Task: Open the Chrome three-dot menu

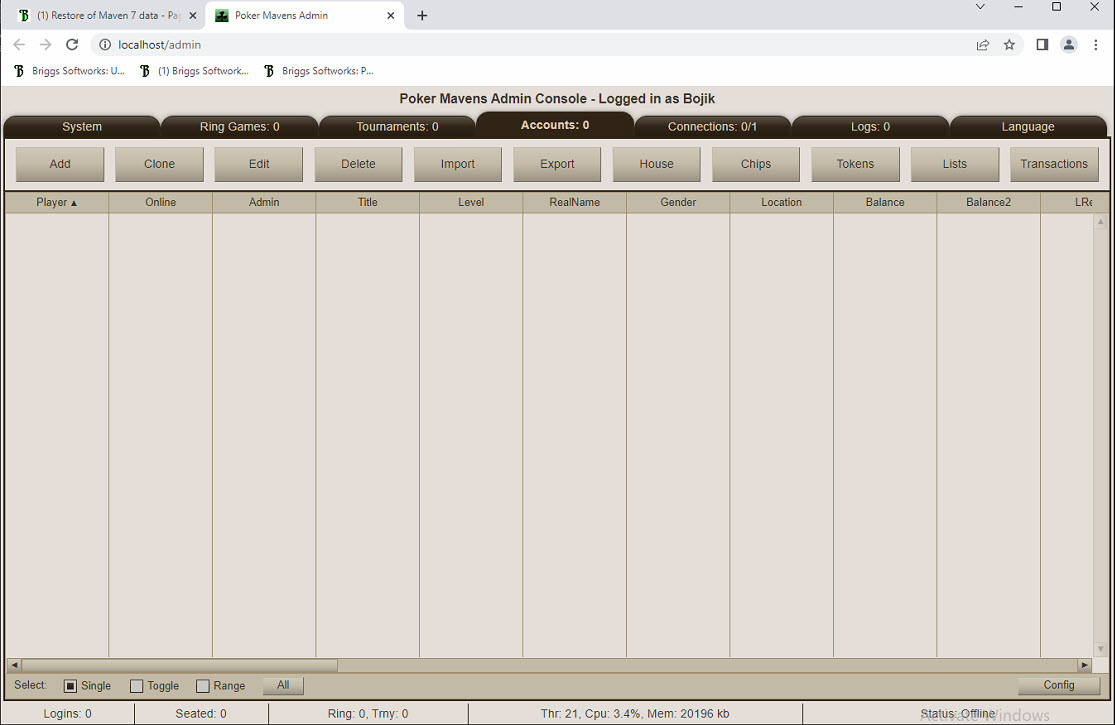Action: tap(1096, 45)
